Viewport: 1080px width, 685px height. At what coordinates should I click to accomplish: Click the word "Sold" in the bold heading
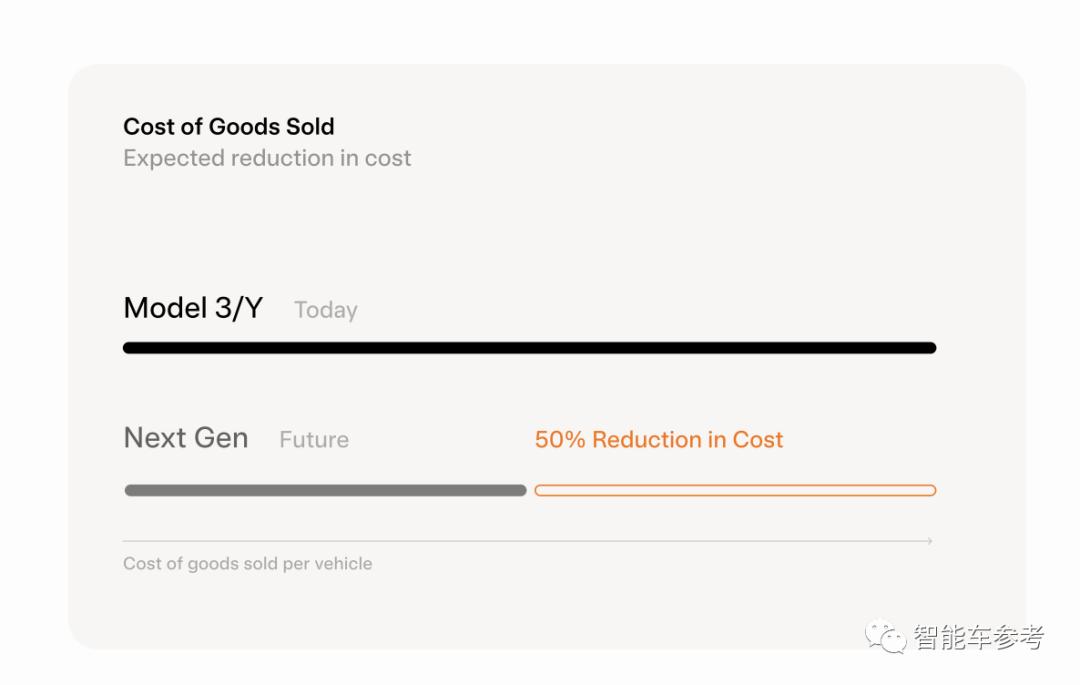[308, 127]
